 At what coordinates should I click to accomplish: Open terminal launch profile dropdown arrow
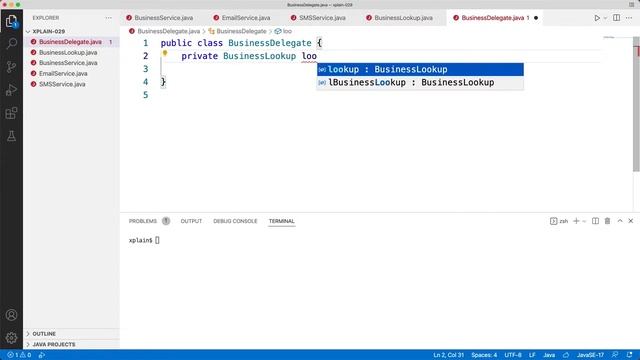(x=584, y=221)
